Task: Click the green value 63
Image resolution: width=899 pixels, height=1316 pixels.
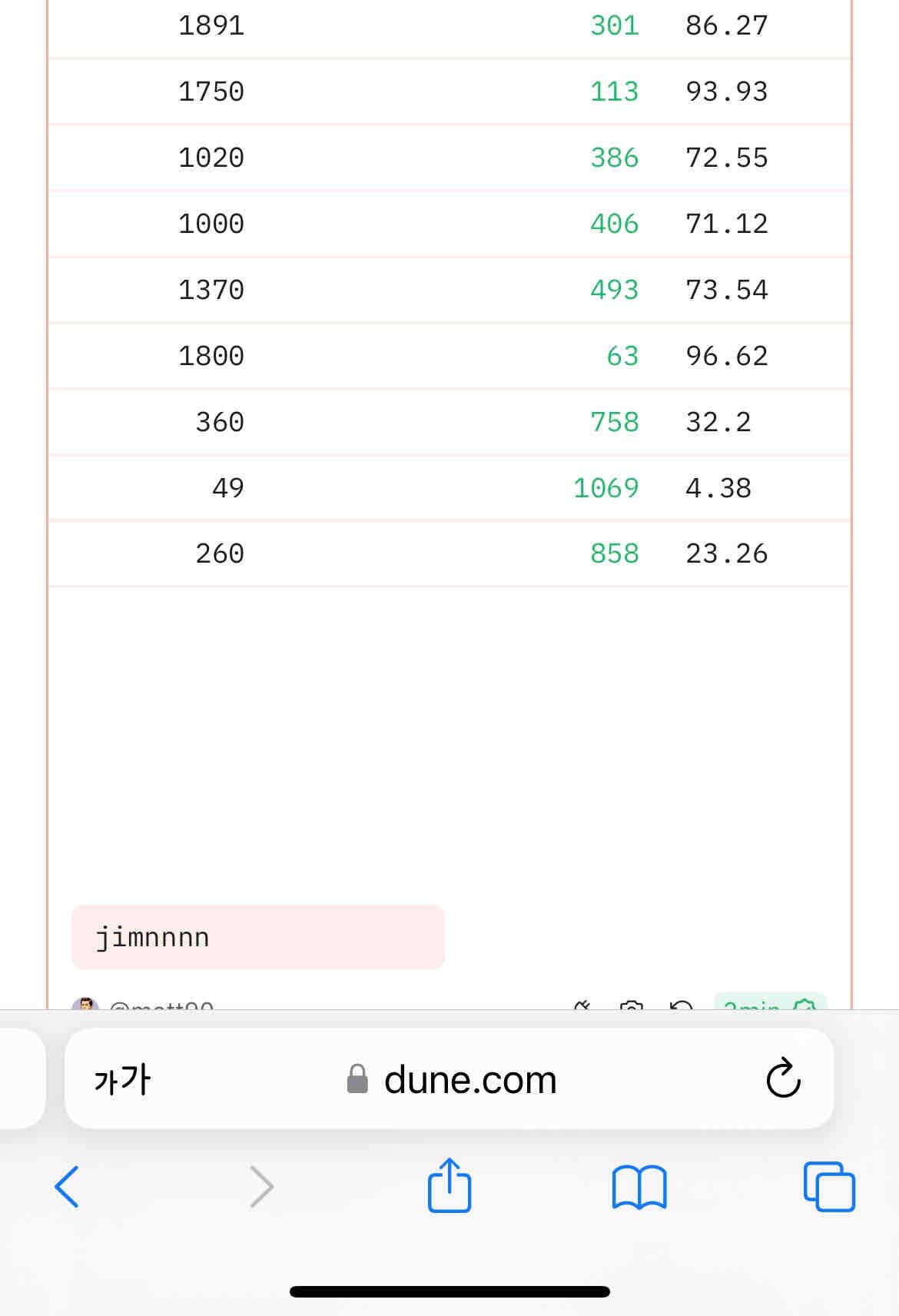Action: 622,356
